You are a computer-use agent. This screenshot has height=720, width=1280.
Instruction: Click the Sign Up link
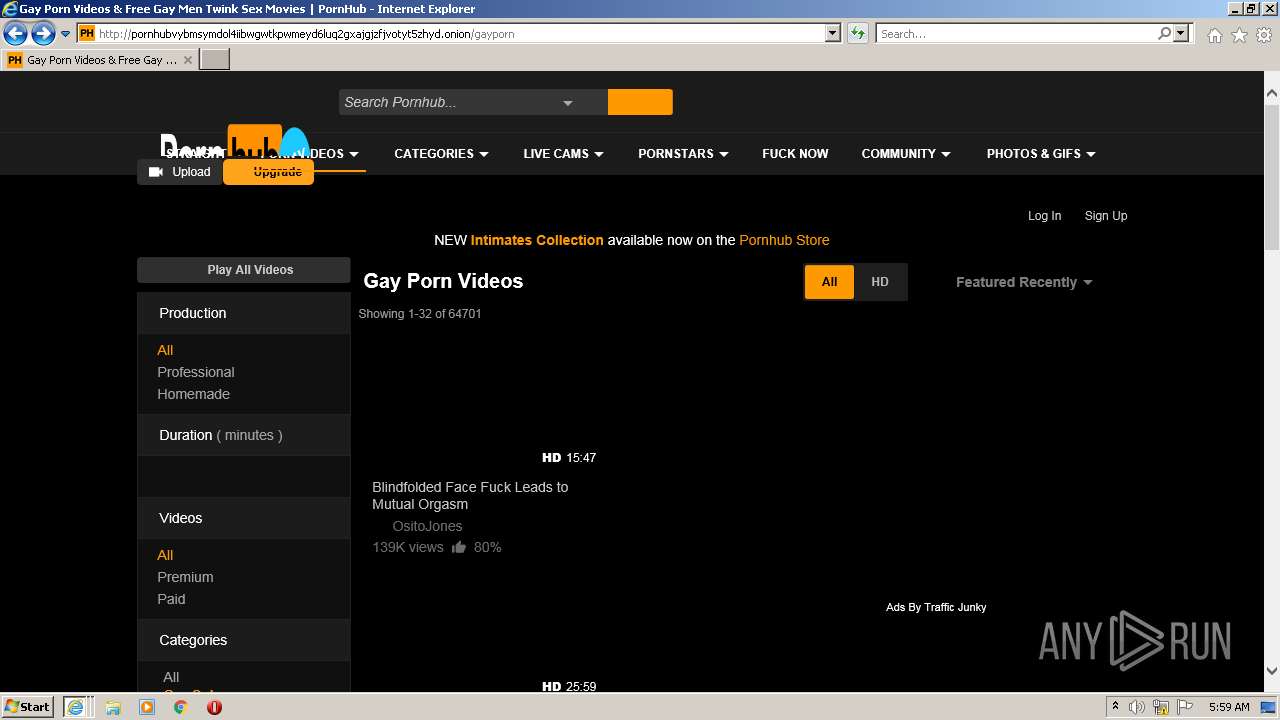tap(1106, 216)
